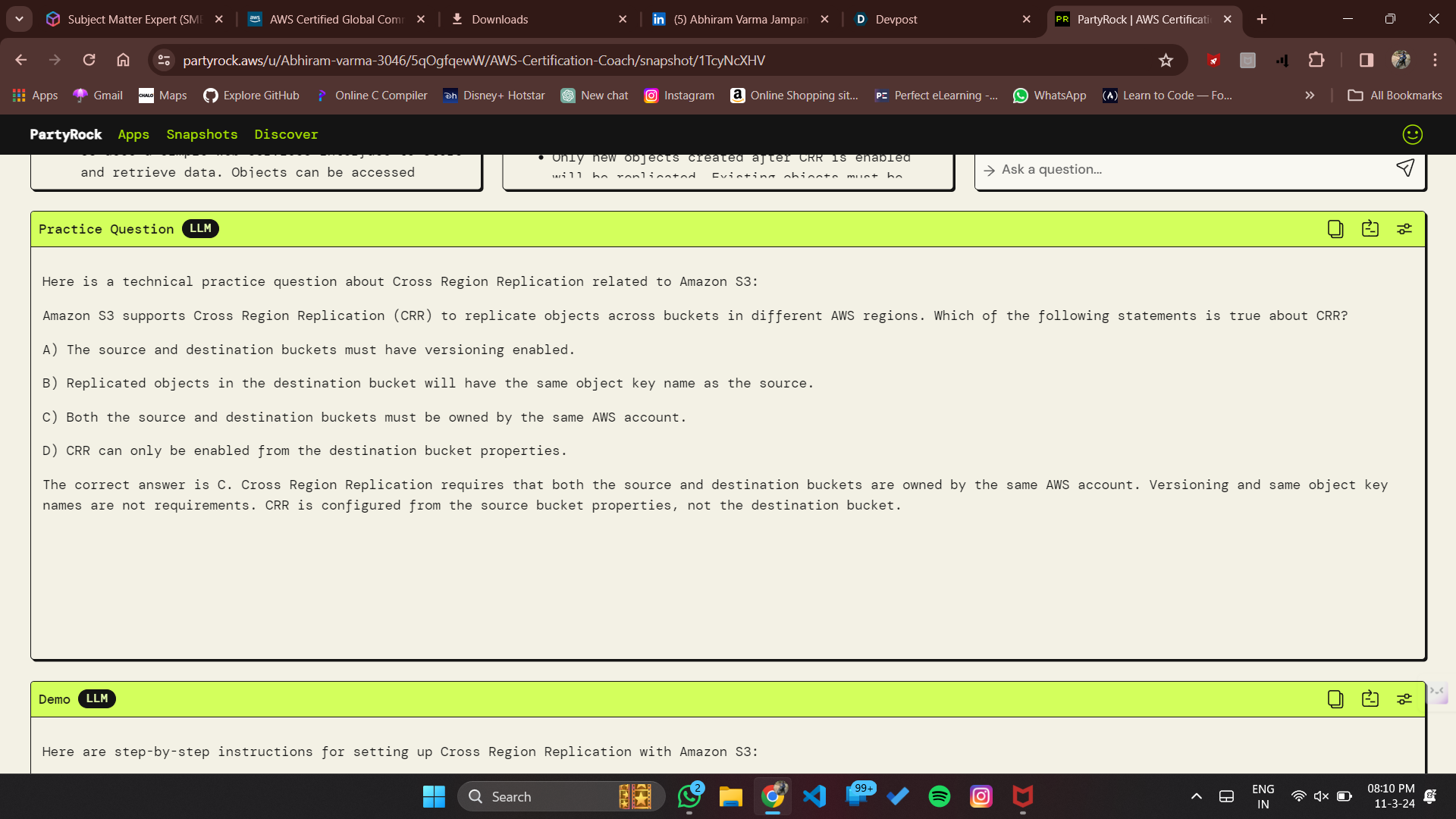Viewport: 1456px width, 819px height.
Task: Open the Snapshots menu in PartyRock
Action: click(x=202, y=134)
